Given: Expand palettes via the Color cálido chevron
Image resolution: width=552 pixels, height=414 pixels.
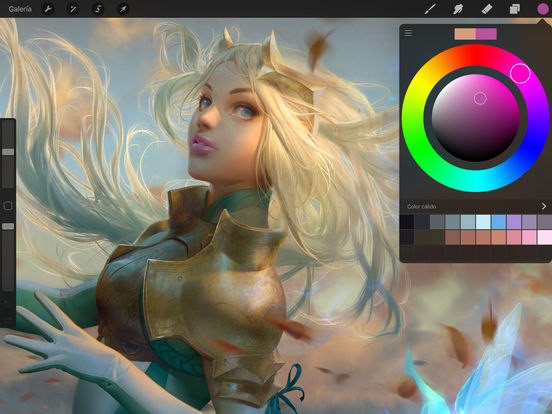Looking at the screenshot, I should point(544,206).
